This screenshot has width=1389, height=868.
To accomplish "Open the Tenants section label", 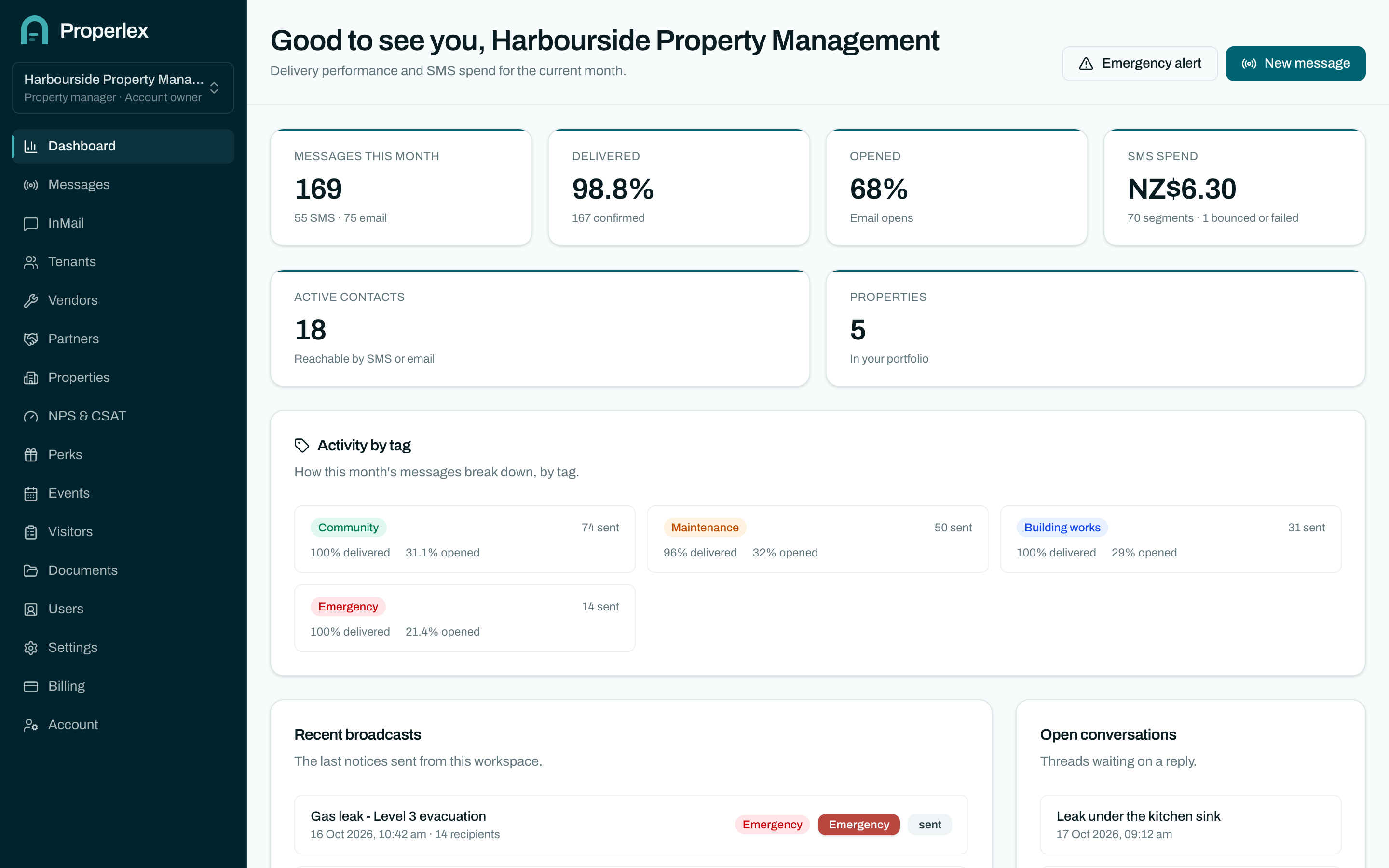I will click(72, 262).
